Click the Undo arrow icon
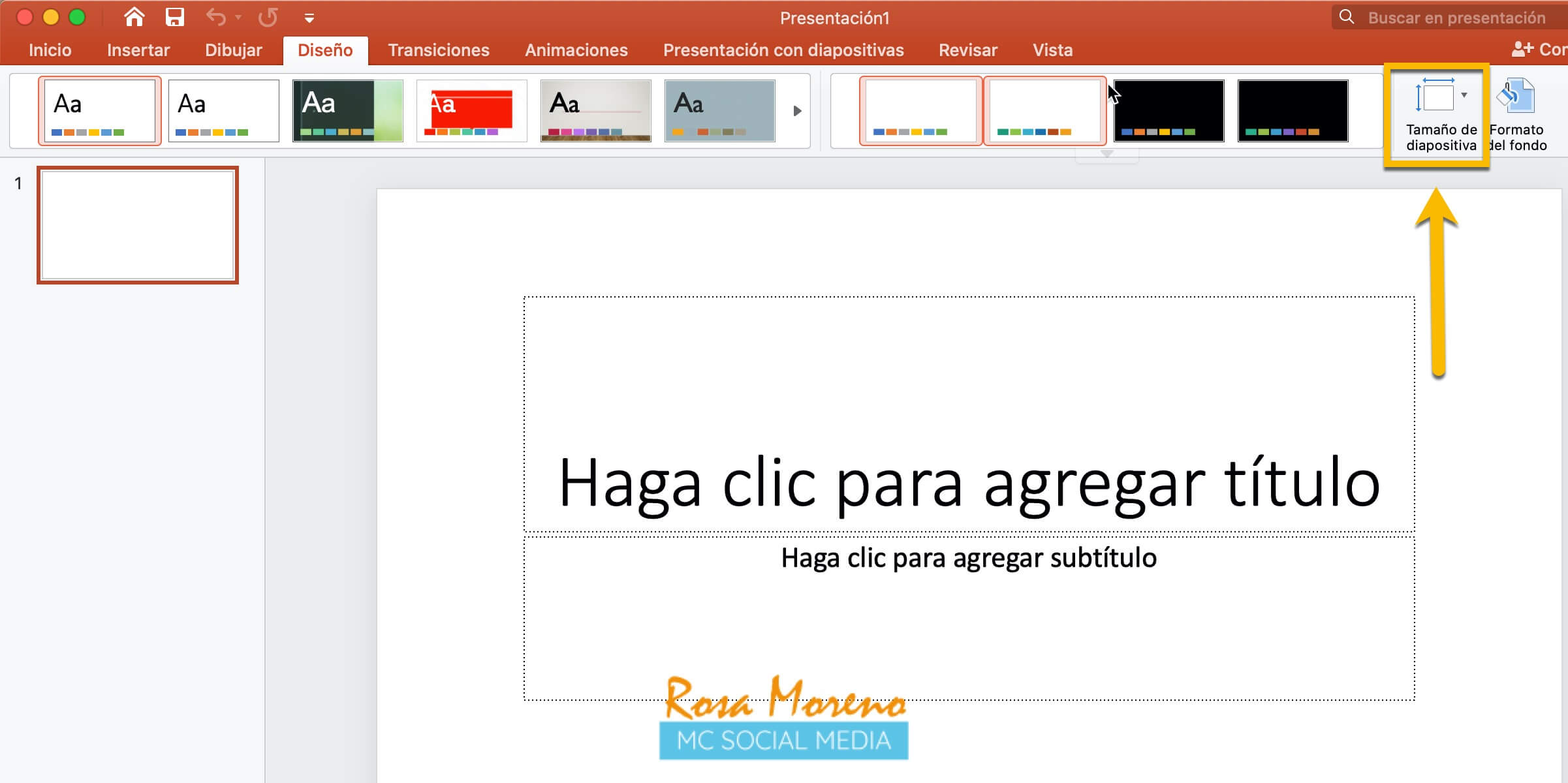This screenshot has width=1568, height=783. [215, 17]
